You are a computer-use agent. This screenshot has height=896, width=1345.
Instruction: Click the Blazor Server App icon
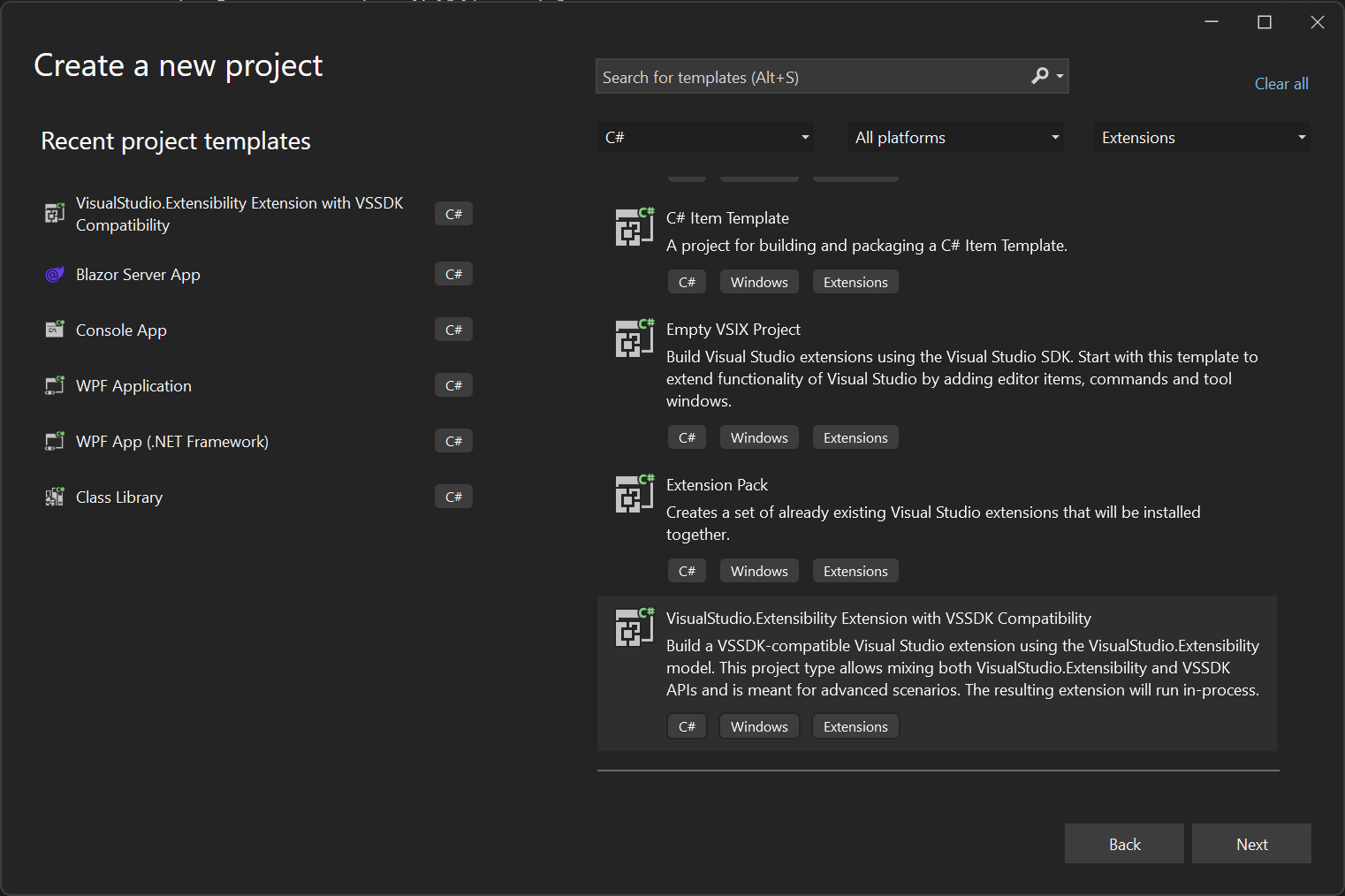point(55,274)
